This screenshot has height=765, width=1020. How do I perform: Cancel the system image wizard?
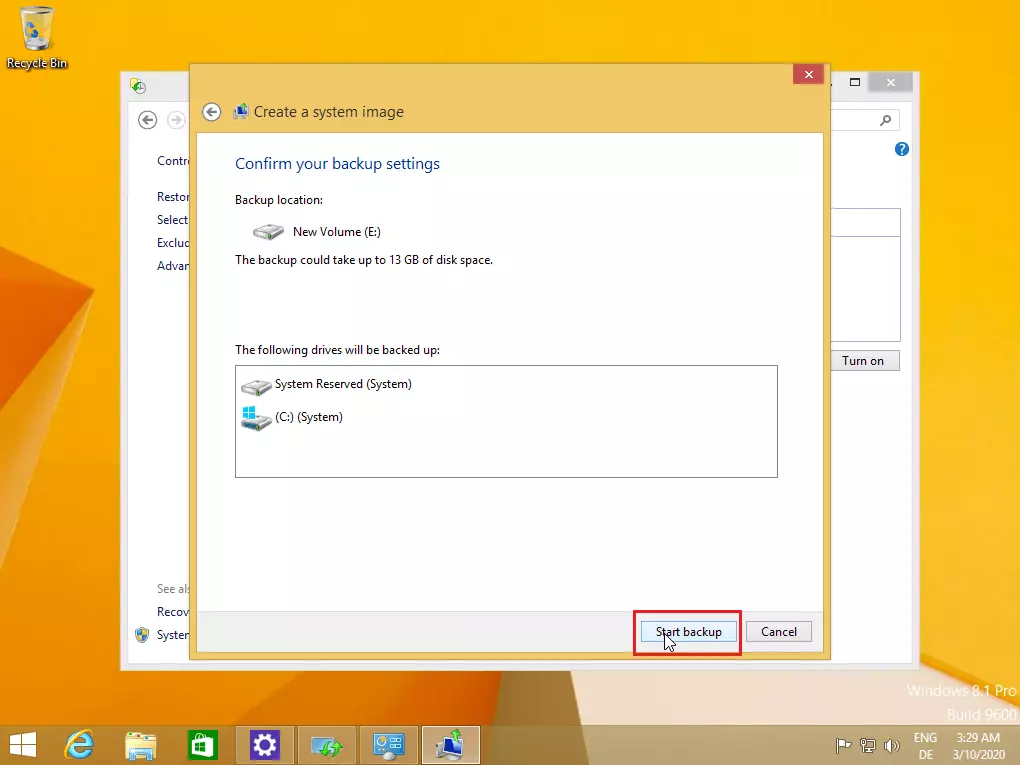point(779,632)
